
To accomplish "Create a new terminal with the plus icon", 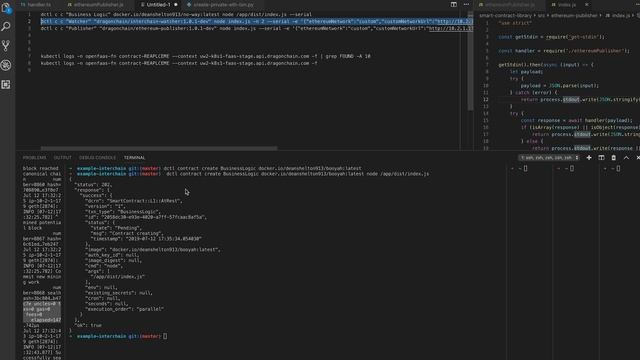I will (x=589, y=158).
